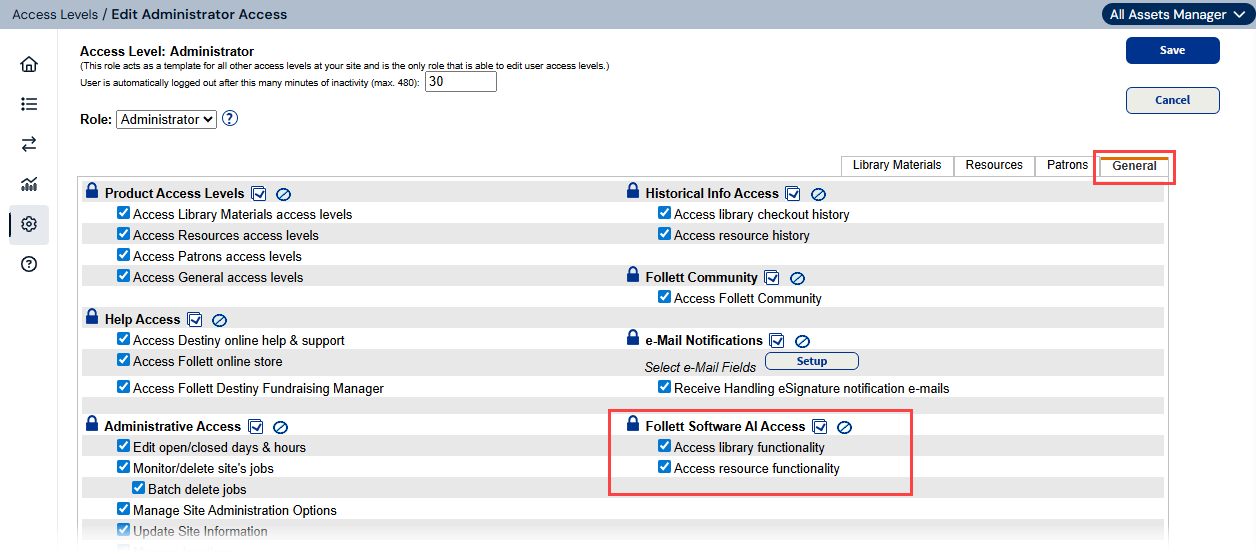Screen dimensions: 1256x554
Task: Clear all Help Access permissions icon
Action: point(220,320)
